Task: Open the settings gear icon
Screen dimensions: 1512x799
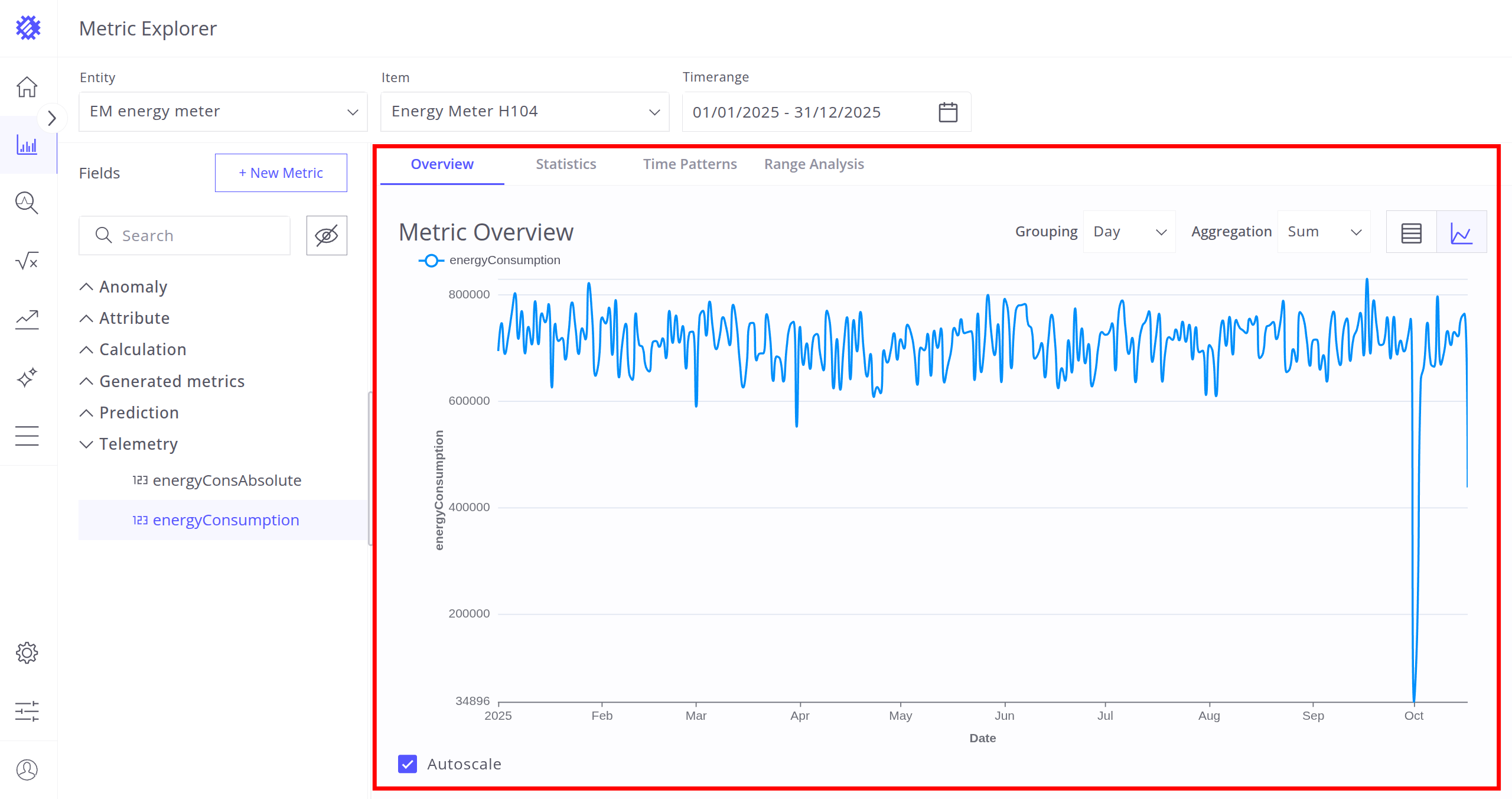Action: (27, 653)
